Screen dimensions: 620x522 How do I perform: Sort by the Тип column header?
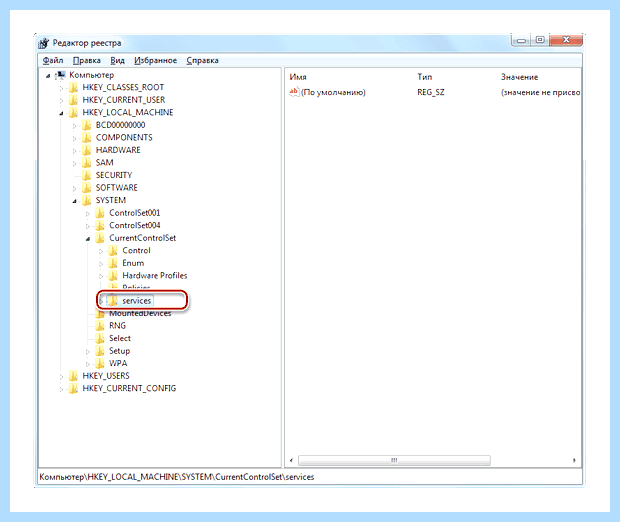[x=424, y=77]
